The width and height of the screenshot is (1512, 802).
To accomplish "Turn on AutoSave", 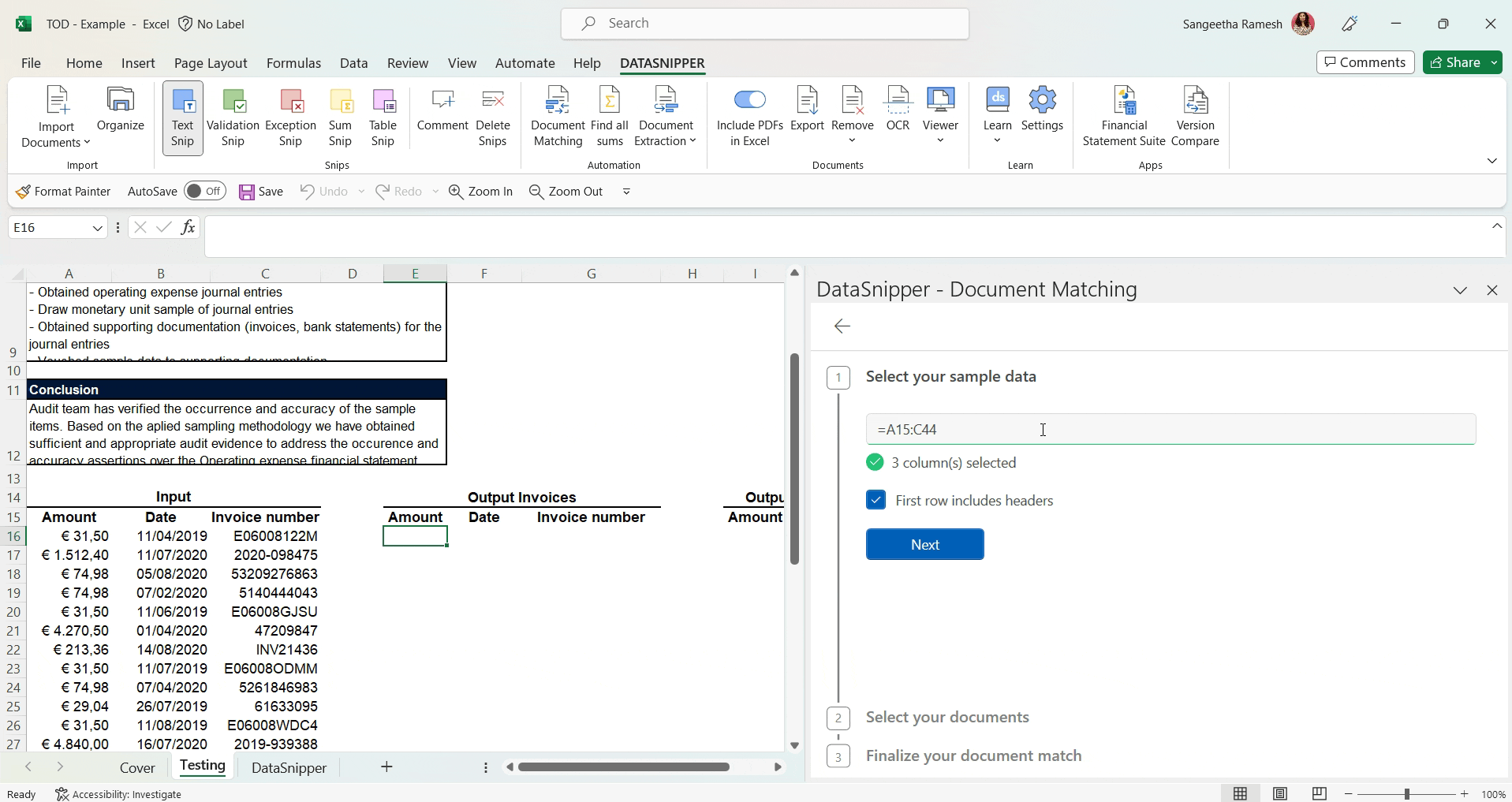I will 204,191.
